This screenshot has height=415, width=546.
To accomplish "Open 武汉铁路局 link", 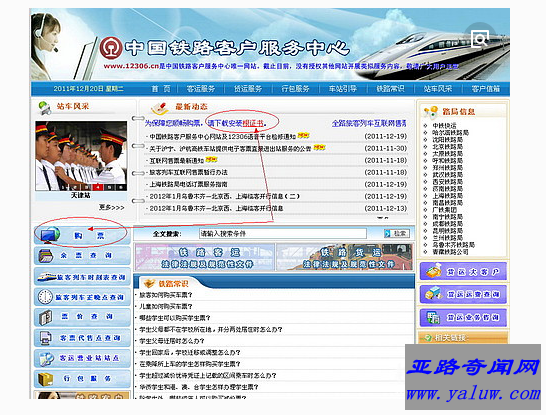I will (447, 175).
